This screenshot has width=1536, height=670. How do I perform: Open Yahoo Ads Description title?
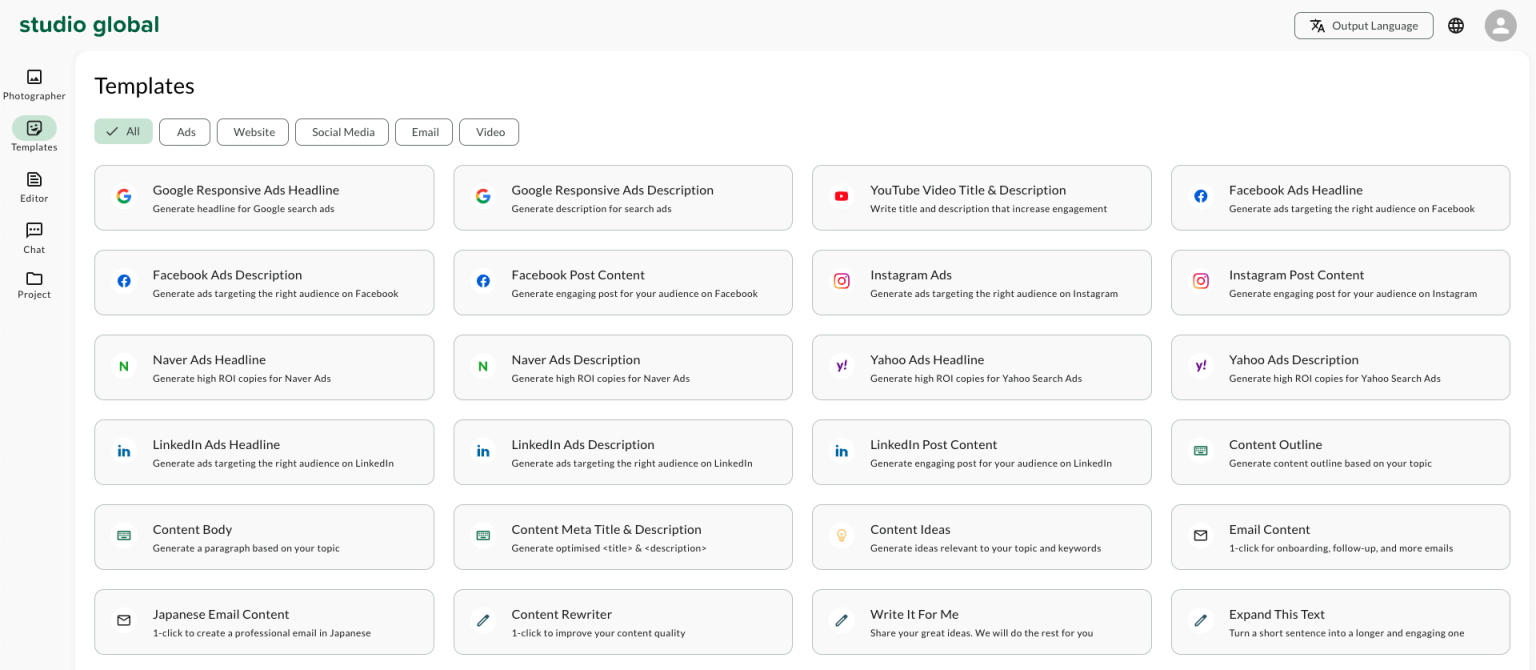point(1294,360)
